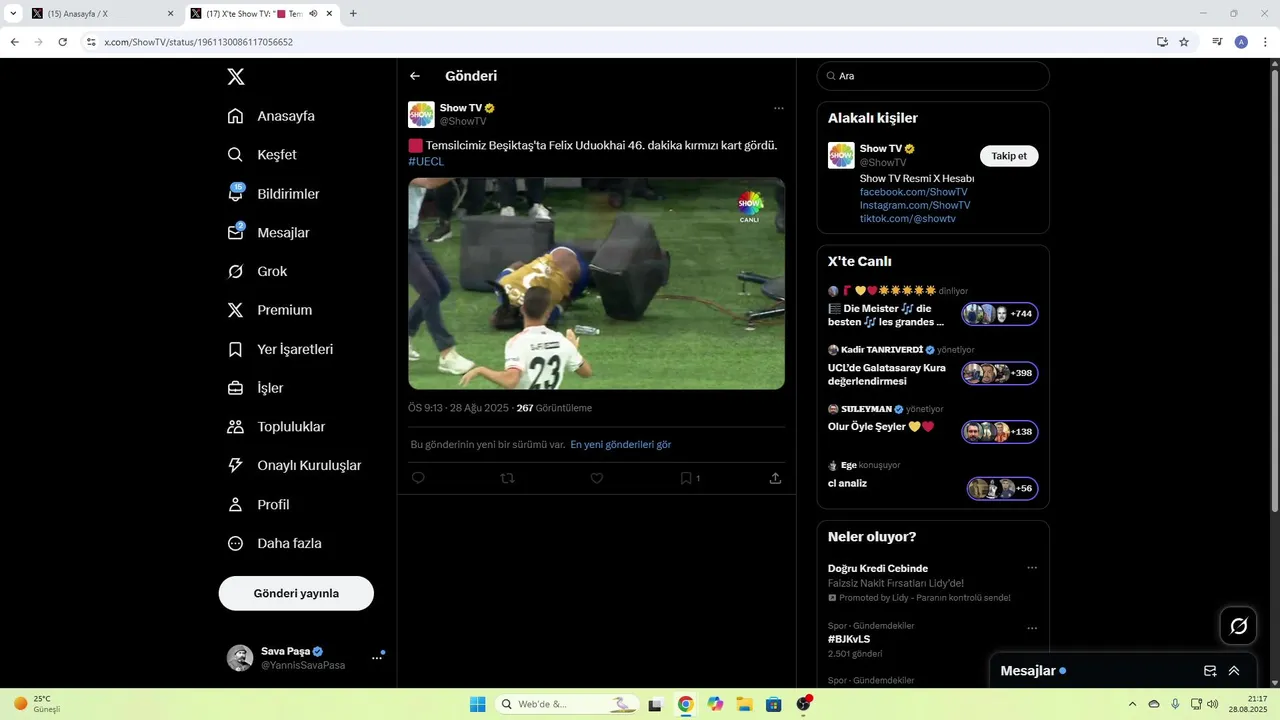This screenshot has height=720, width=1280.
Task: Open Chrome from taskbar
Action: (x=685, y=704)
